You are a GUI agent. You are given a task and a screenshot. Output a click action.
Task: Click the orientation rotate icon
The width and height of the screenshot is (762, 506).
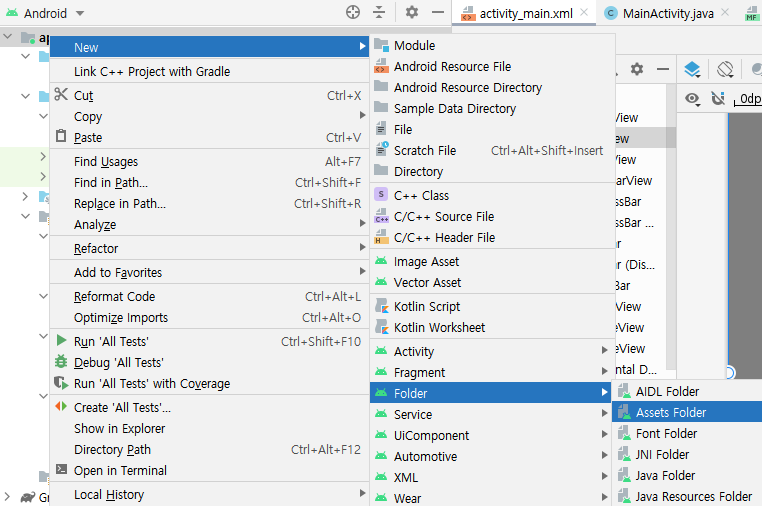(725, 70)
